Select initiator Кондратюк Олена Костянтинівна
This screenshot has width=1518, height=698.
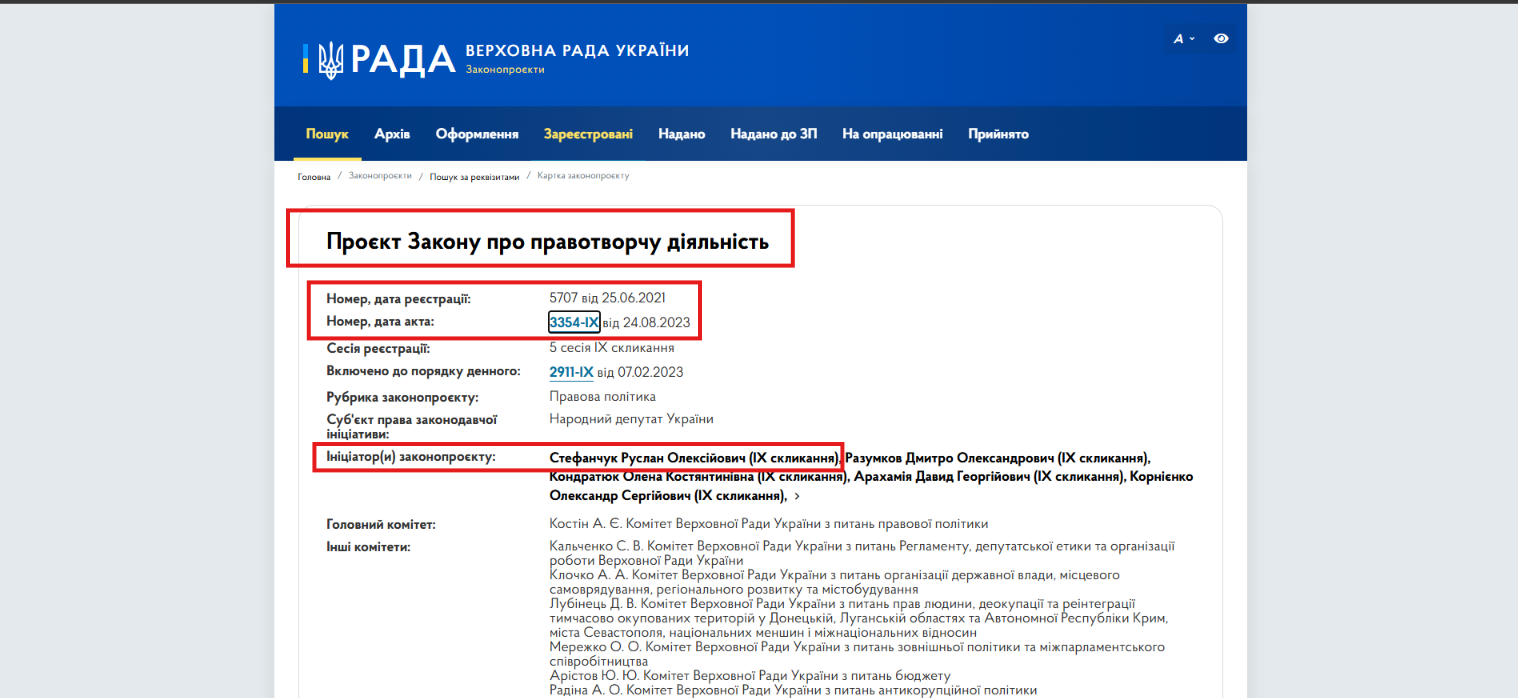click(700, 477)
